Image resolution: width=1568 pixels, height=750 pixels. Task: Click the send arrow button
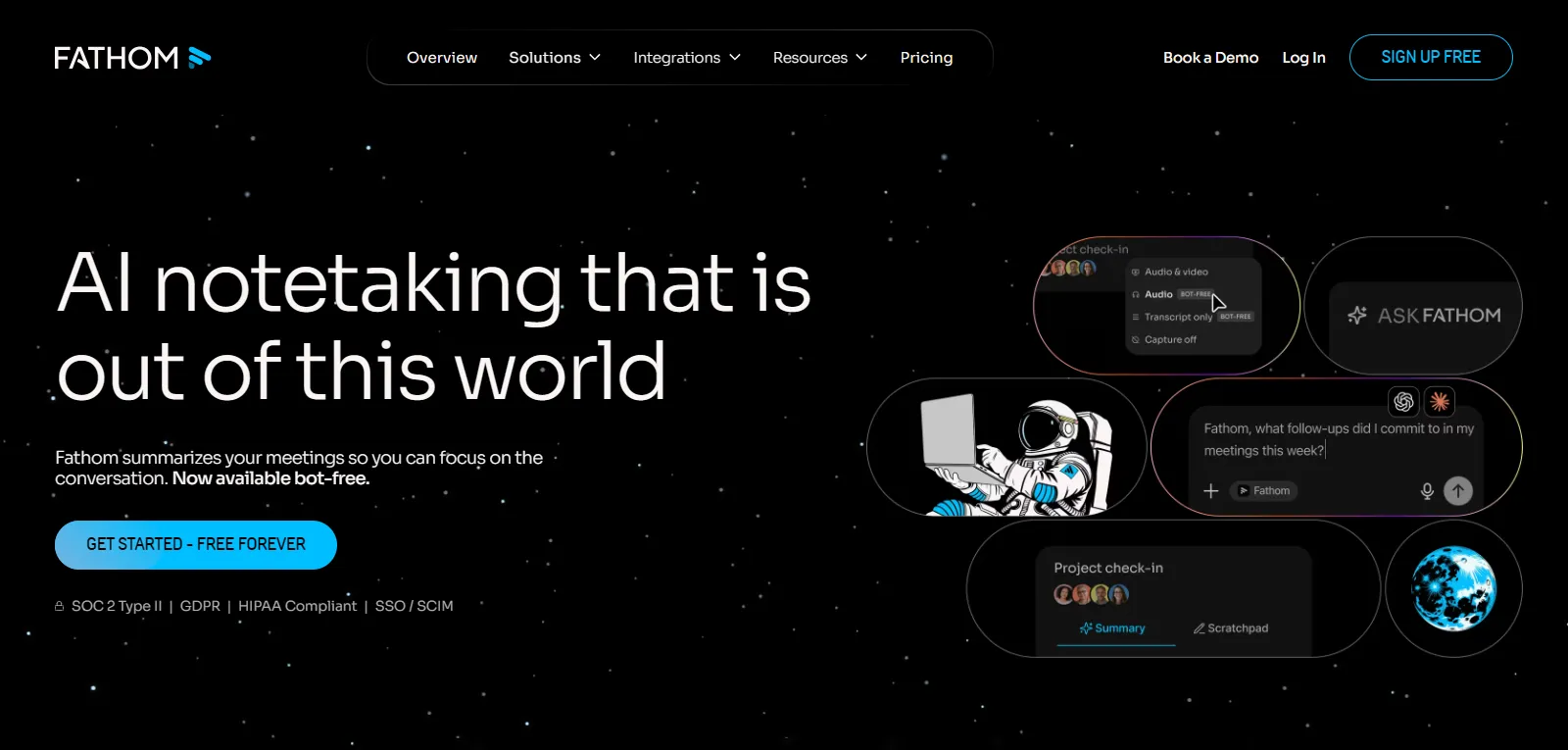coord(1458,490)
